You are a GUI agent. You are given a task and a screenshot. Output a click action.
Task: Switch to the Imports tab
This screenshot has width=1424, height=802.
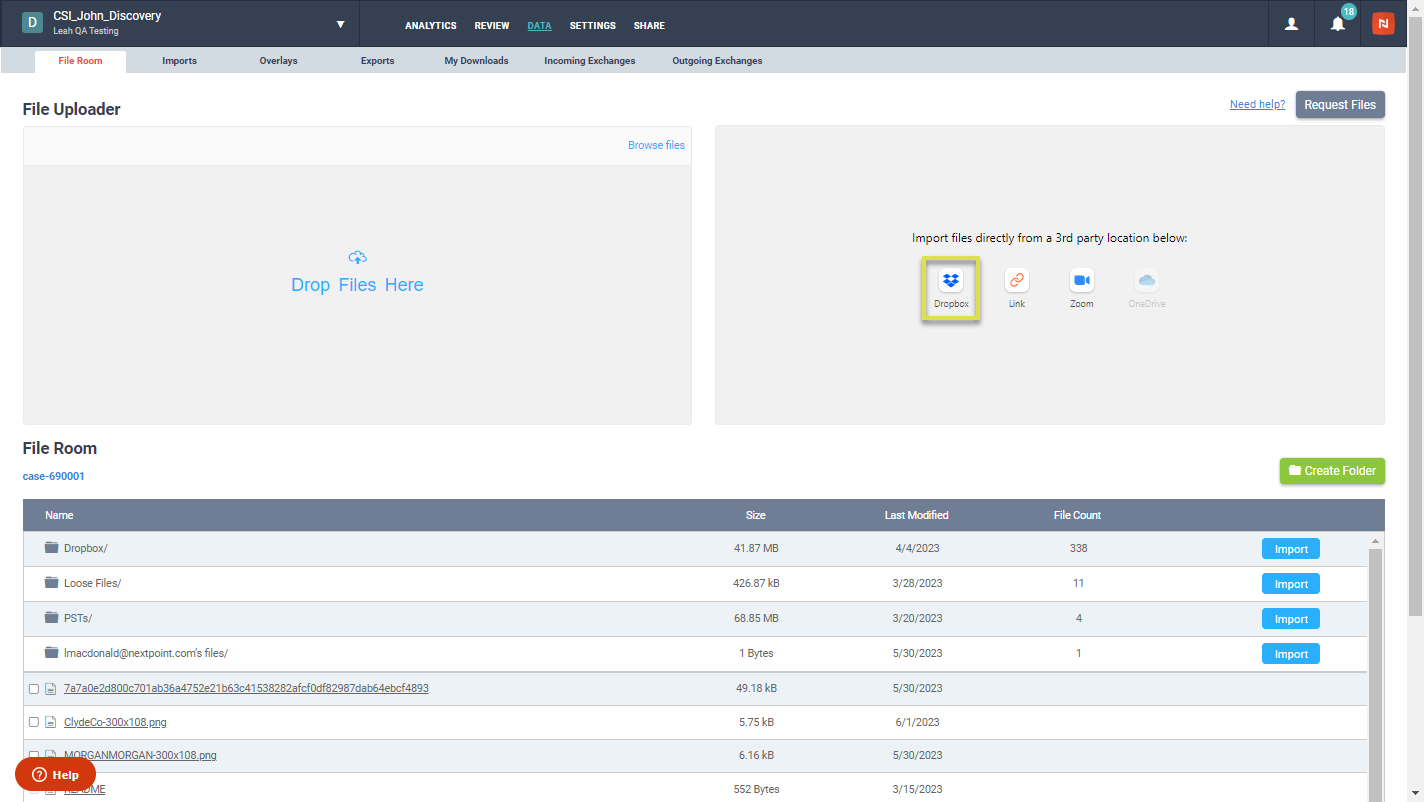[x=180, y=61]
